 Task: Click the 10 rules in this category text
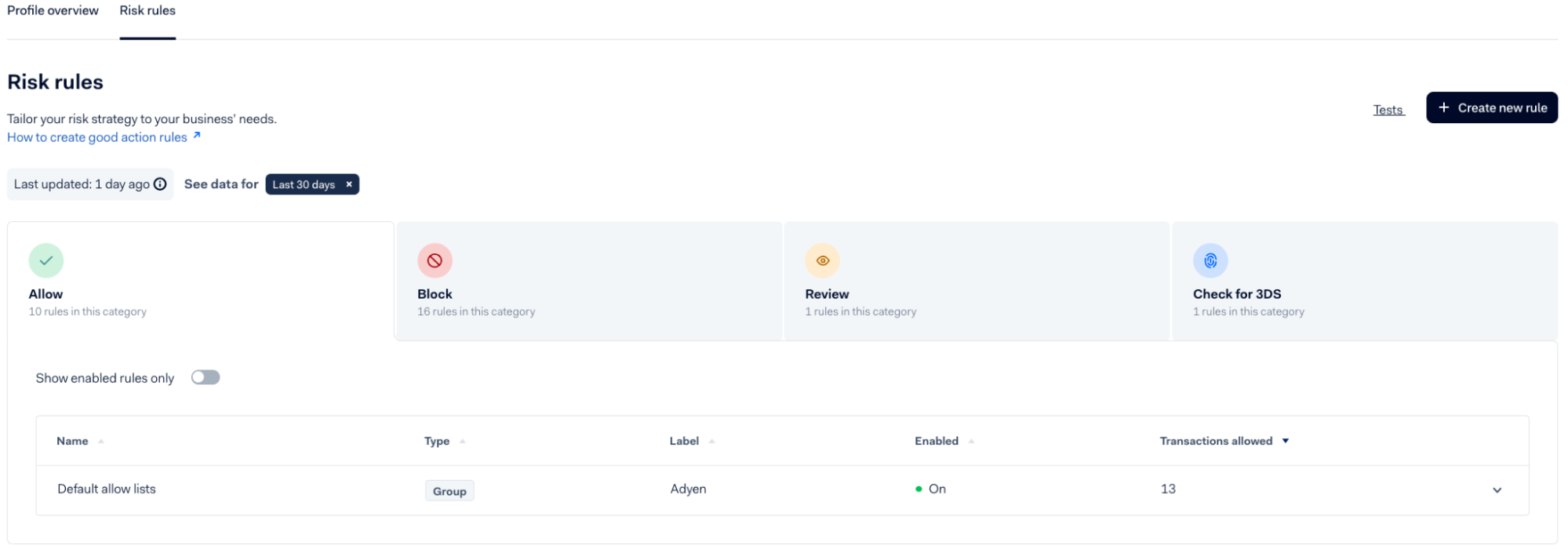point(88,311)
